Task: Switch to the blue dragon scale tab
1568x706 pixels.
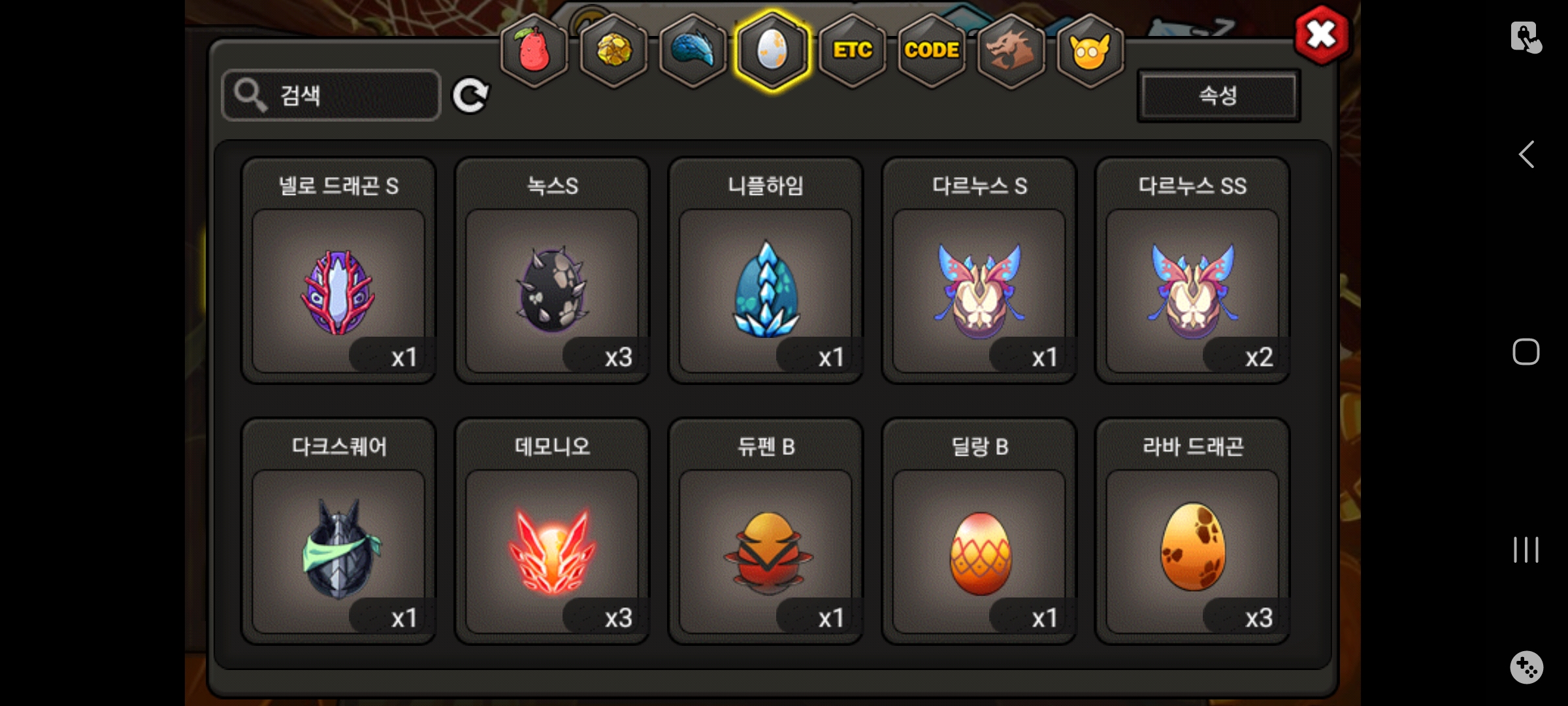Action: tap(693, 50)
